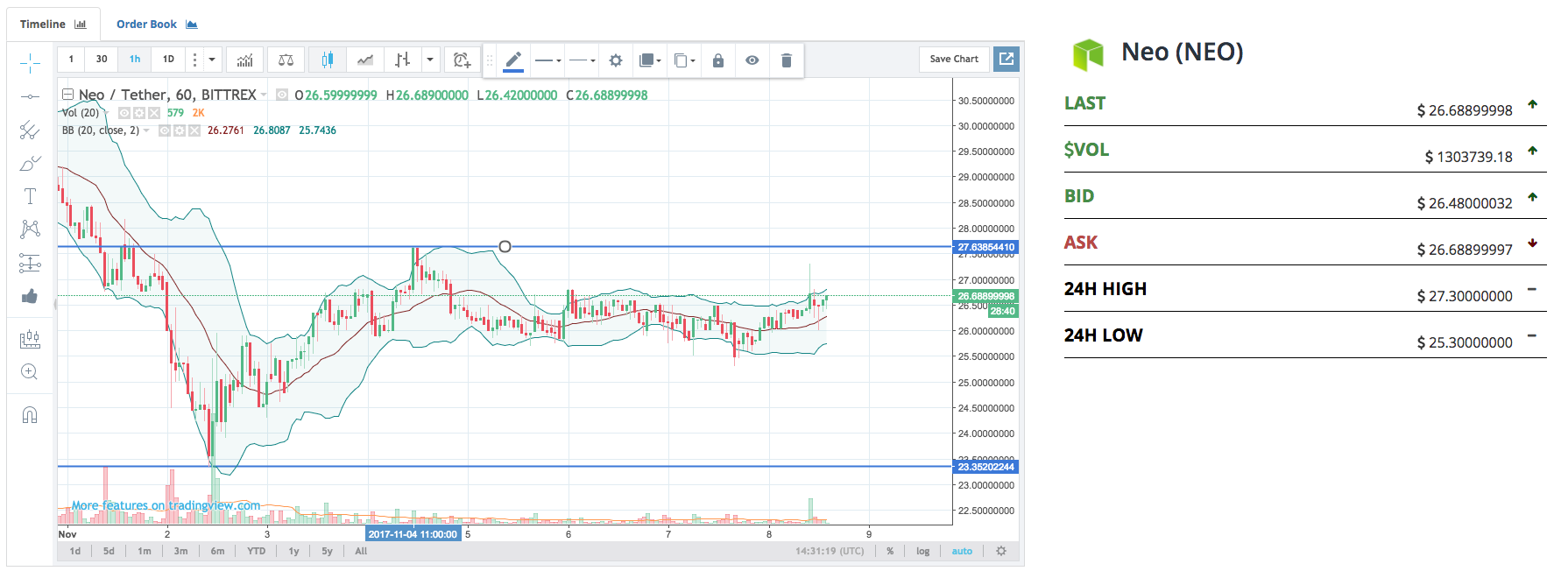1568x578 pixels.
Task: Set interval to 30 minutes
Action: (x=102, y=60)
